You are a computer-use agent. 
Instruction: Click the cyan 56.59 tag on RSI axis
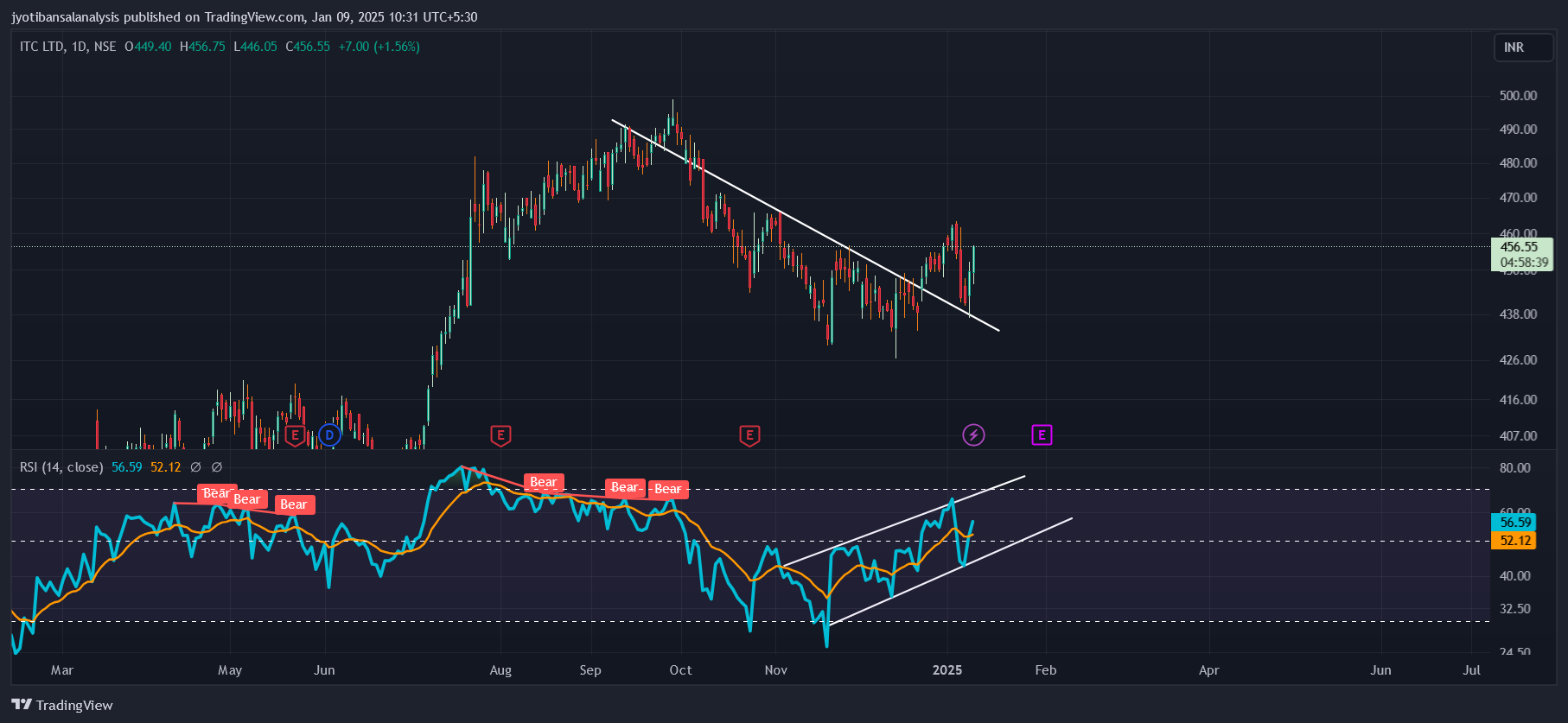pos(1514,523)
